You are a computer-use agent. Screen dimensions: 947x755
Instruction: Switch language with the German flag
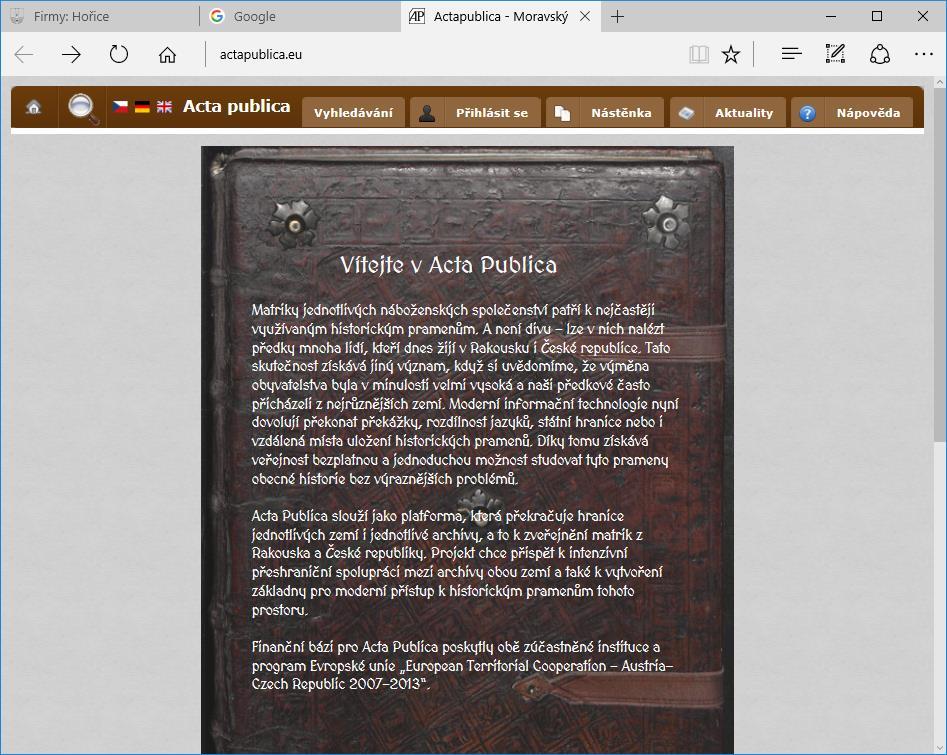pos(142,107)
